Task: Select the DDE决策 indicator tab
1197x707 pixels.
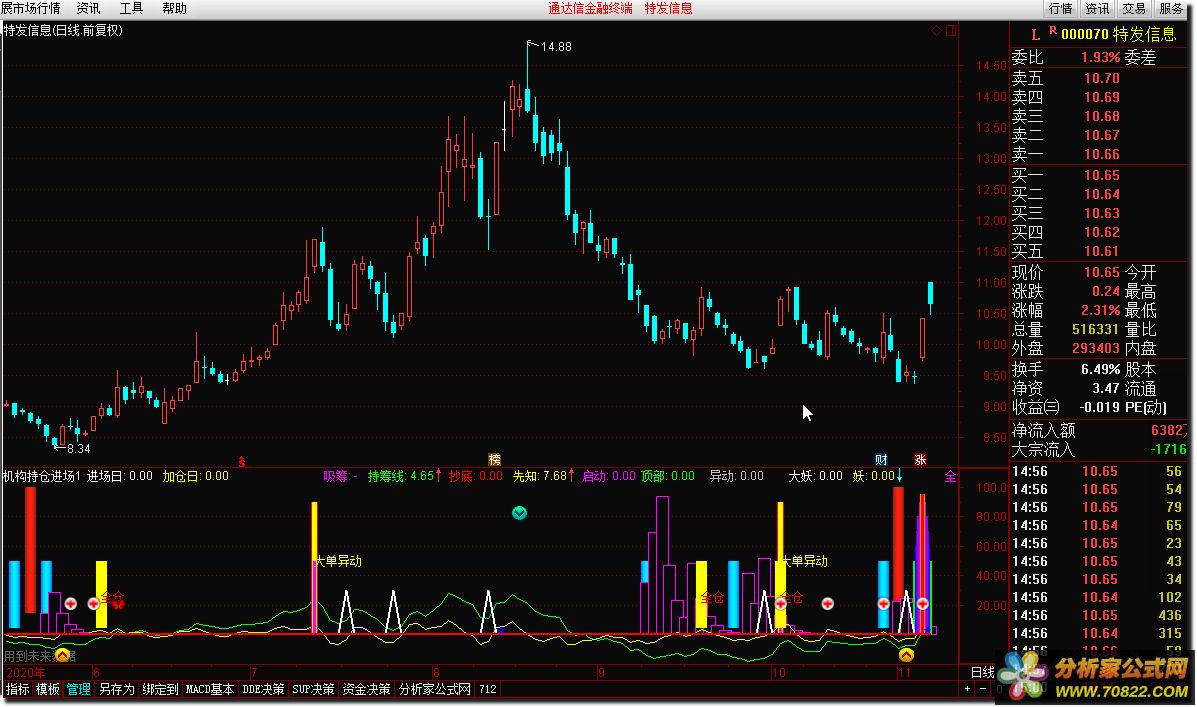Action: 263,689
